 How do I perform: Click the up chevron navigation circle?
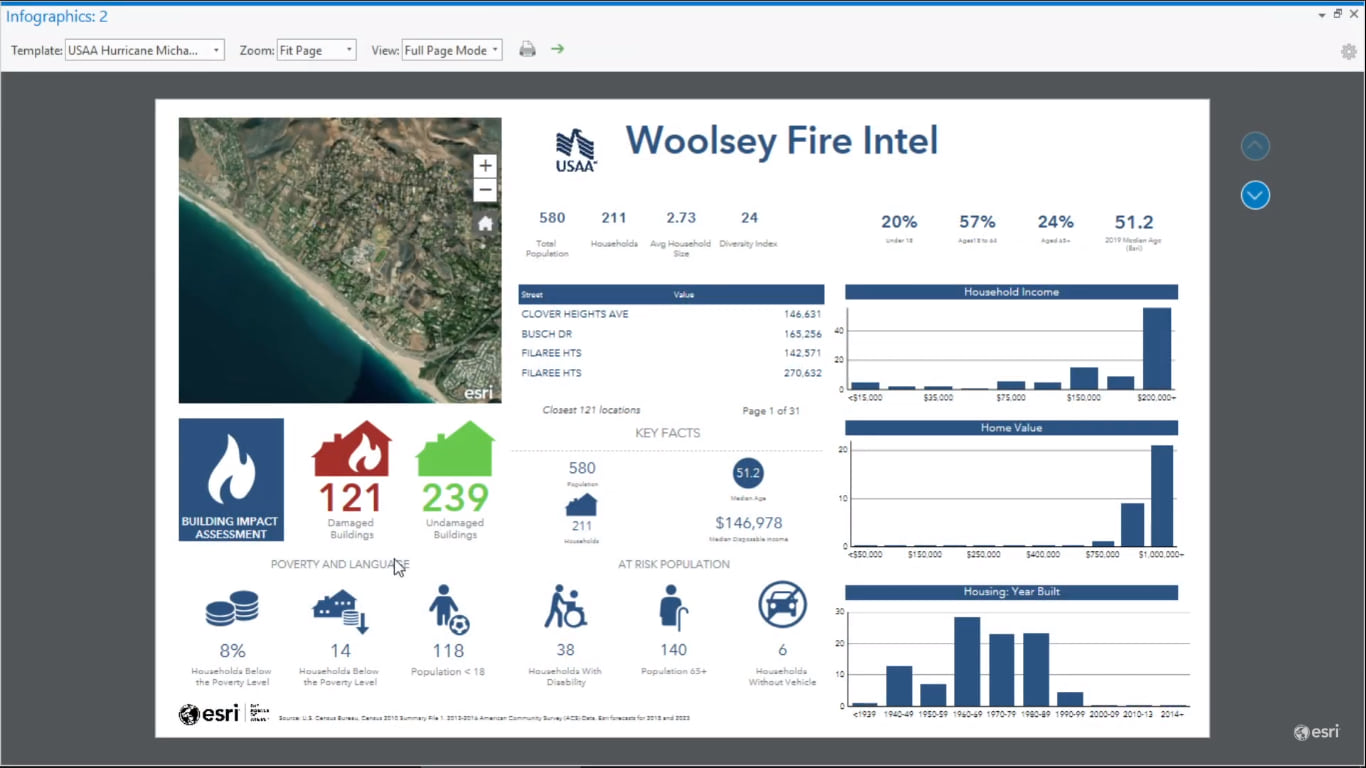pyautogui.click(x=1255, y=146)
